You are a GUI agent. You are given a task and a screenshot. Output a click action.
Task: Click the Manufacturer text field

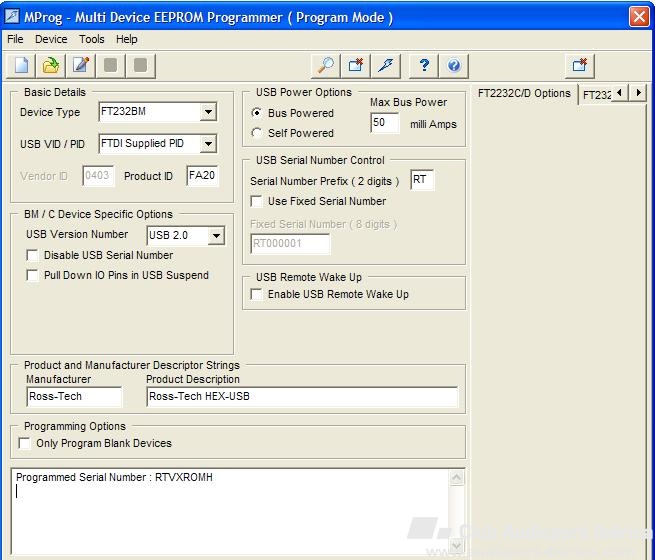74,396
